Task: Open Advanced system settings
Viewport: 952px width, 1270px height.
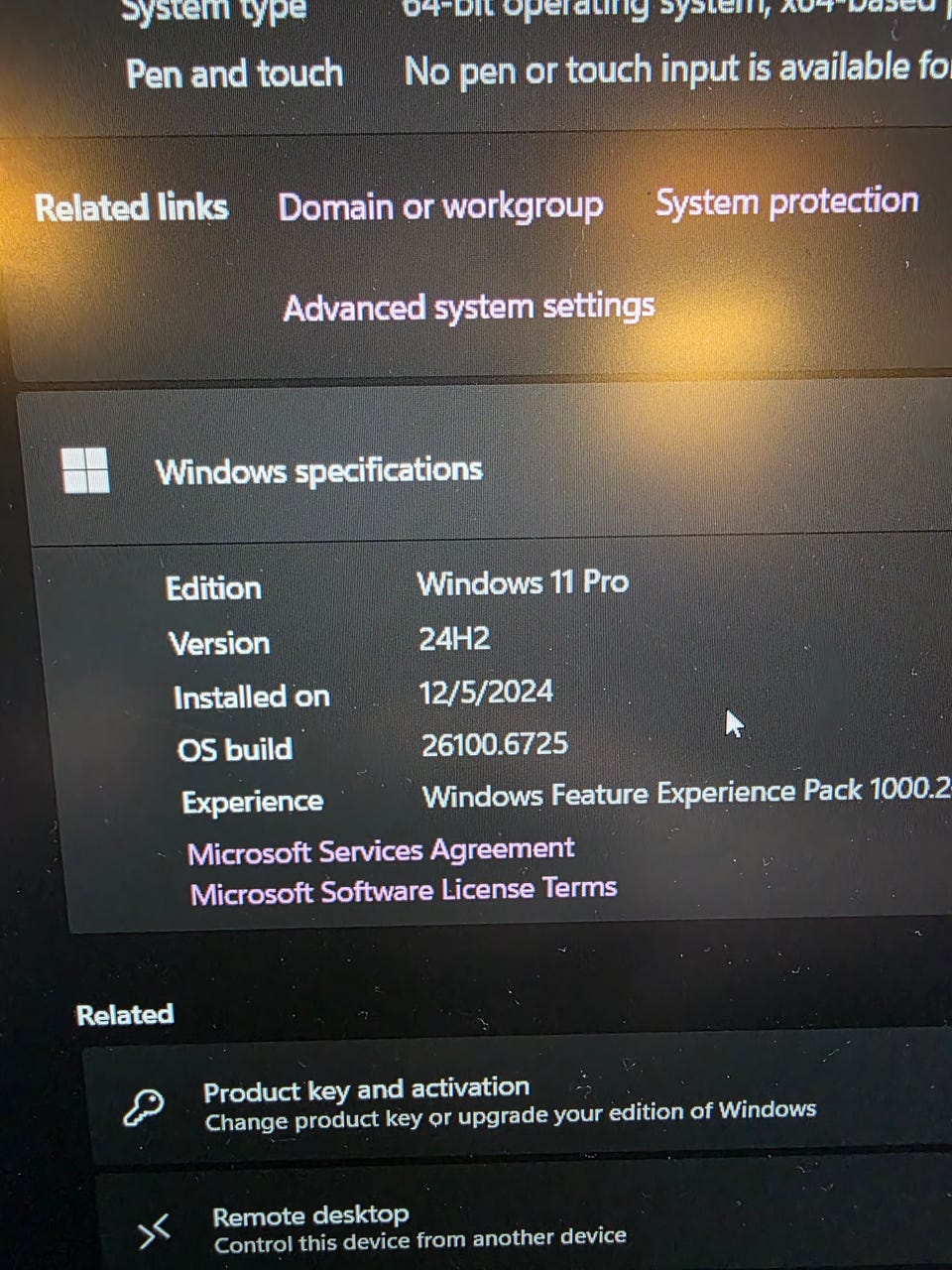Action: (x=469, y=307)
